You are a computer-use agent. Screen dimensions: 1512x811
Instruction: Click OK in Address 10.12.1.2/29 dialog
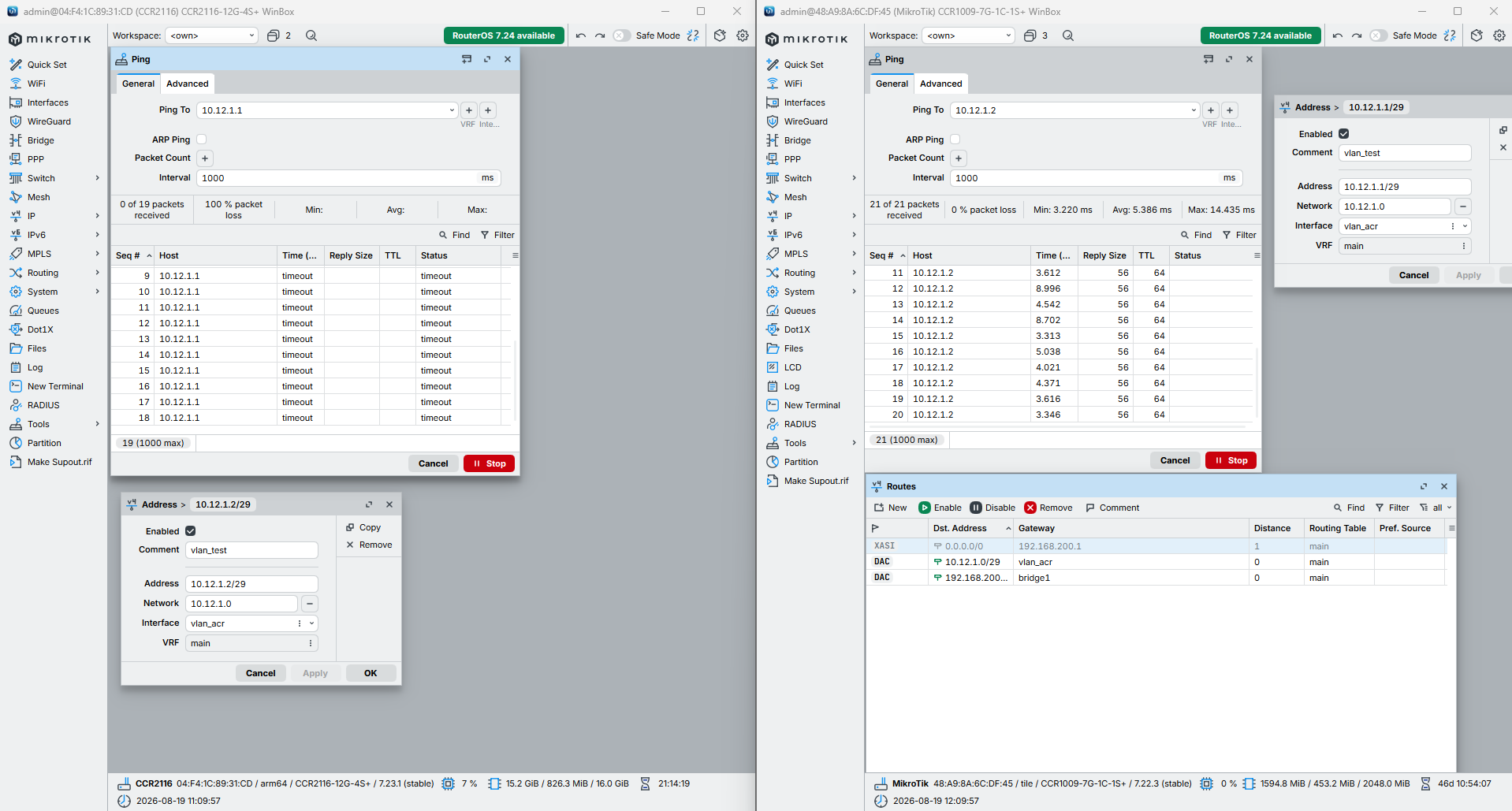pyautogui.click(x=371, y=673)
